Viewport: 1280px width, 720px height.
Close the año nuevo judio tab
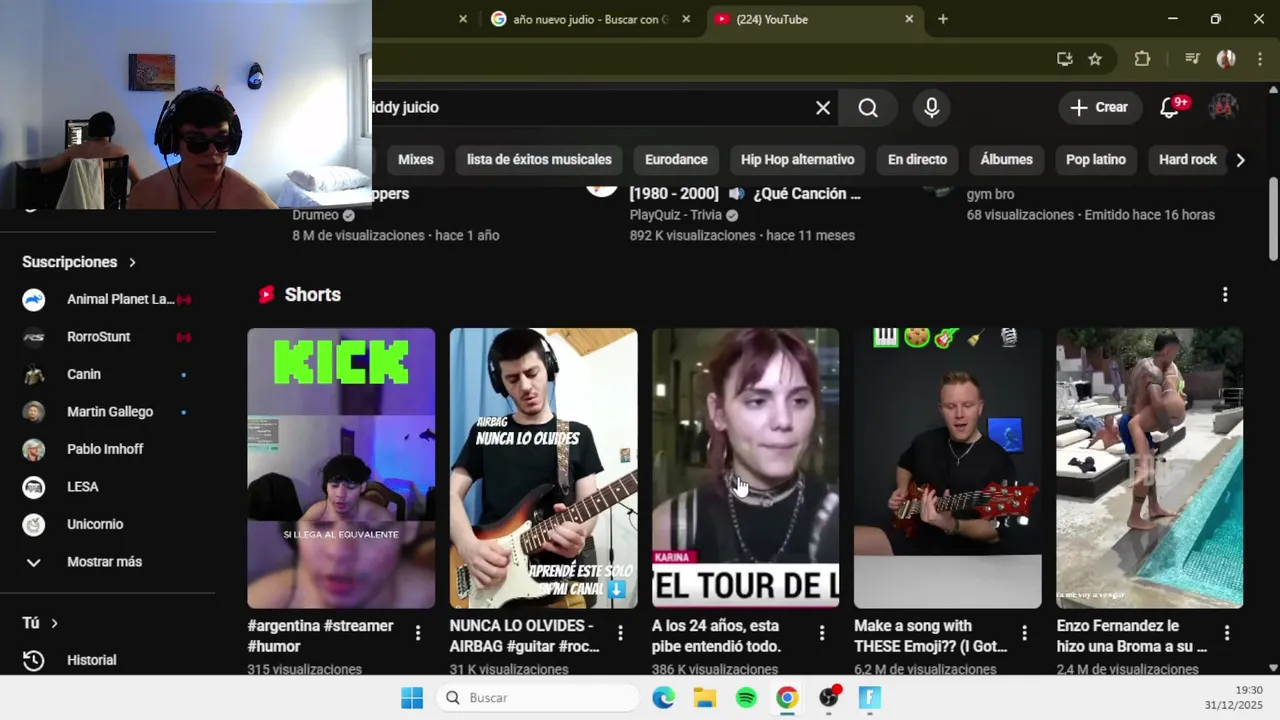[686, 19]
